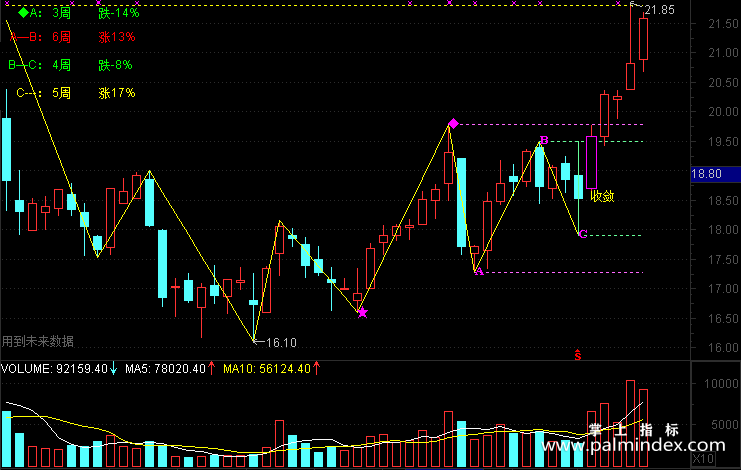The height and width of the screenshot is (470, 741).
Task: Click the highlighted 18.80 price tag
Action: 715,174
